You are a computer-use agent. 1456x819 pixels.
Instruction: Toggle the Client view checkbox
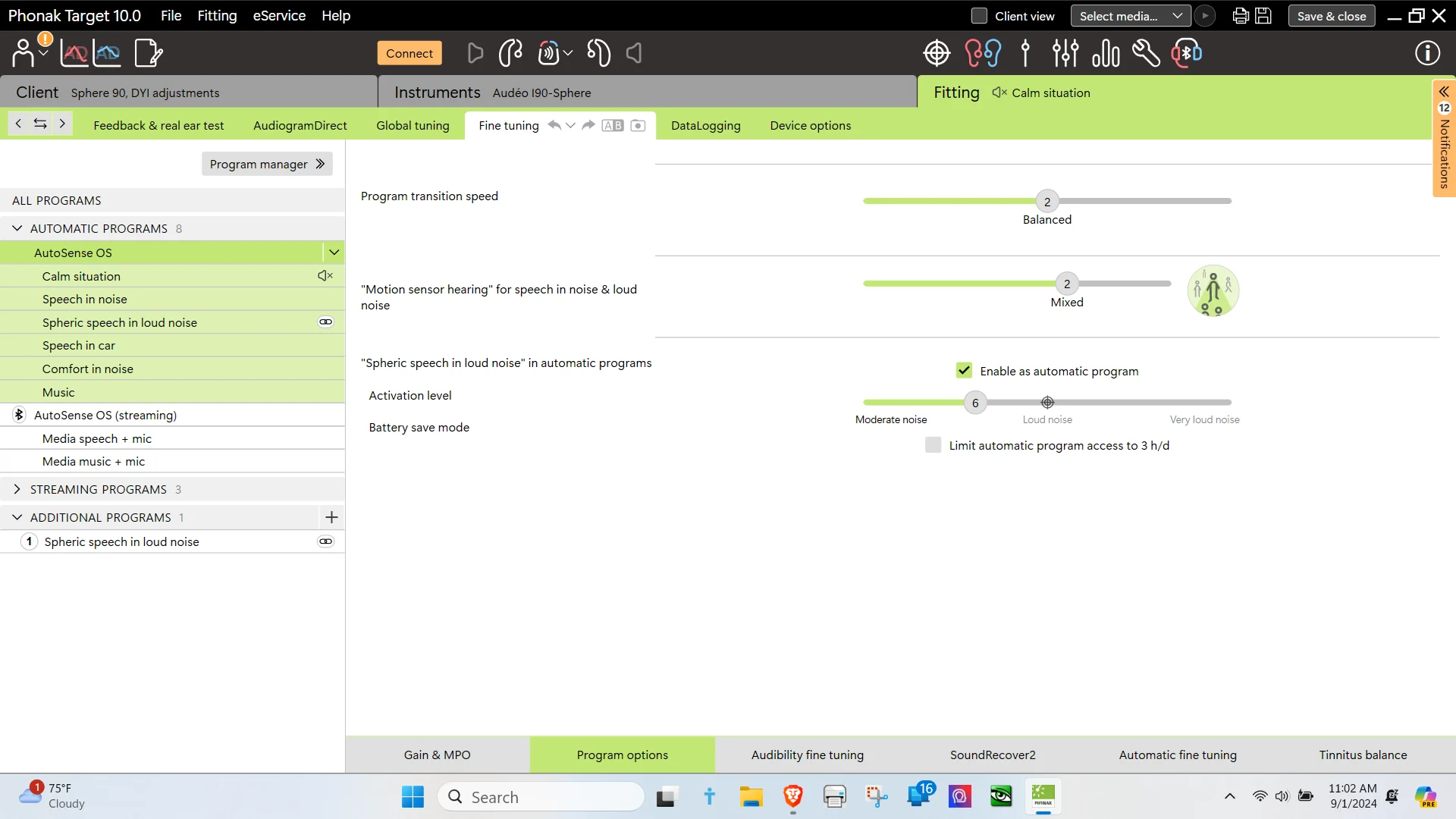[x=979, y=16]
